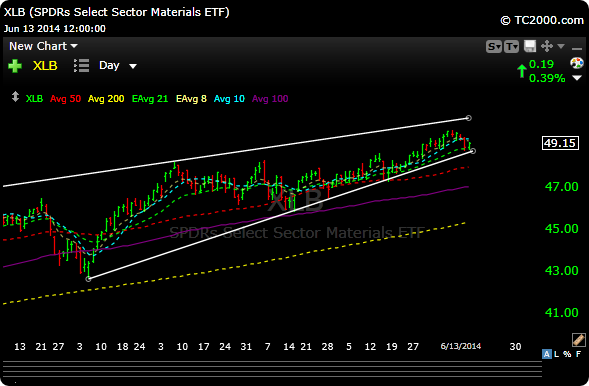Viewport: 589px width, 386px height.
Task: Open the New Chart dropdown menu
Action: 43,46
